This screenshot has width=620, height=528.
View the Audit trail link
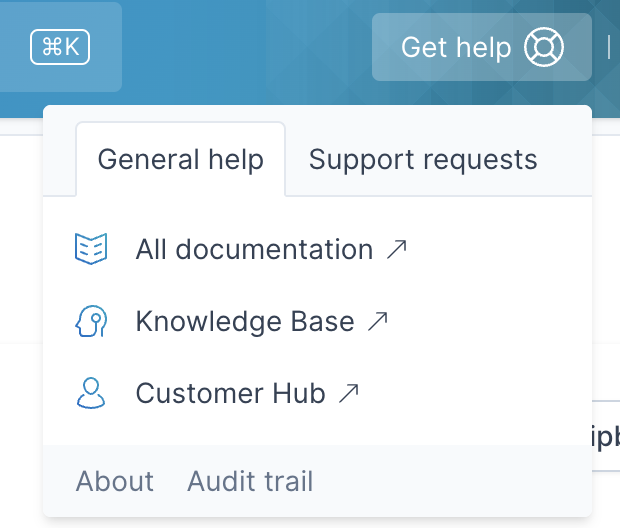click(250, 481)
